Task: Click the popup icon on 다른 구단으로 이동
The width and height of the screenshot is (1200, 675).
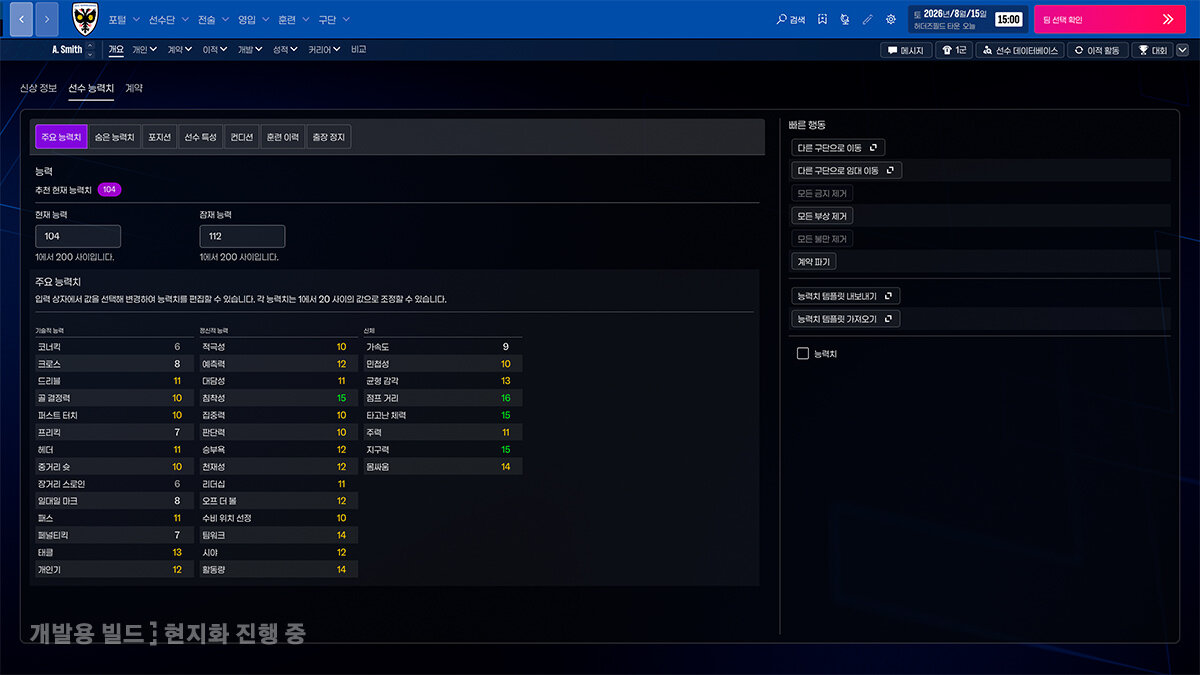Action: click(x=874, y=148)
